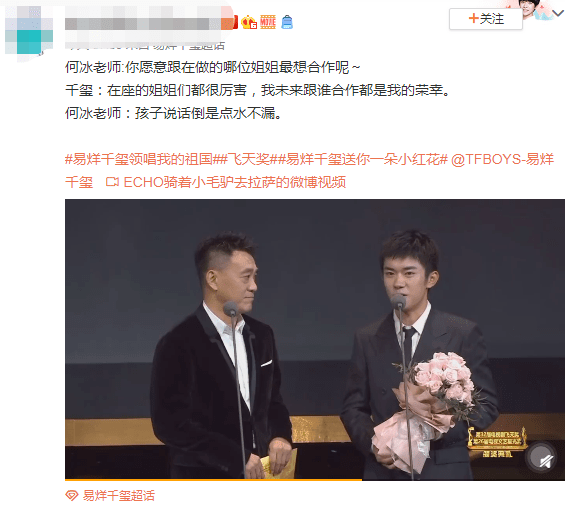
Task: Click the orange video progress bar
Action: 213,480
